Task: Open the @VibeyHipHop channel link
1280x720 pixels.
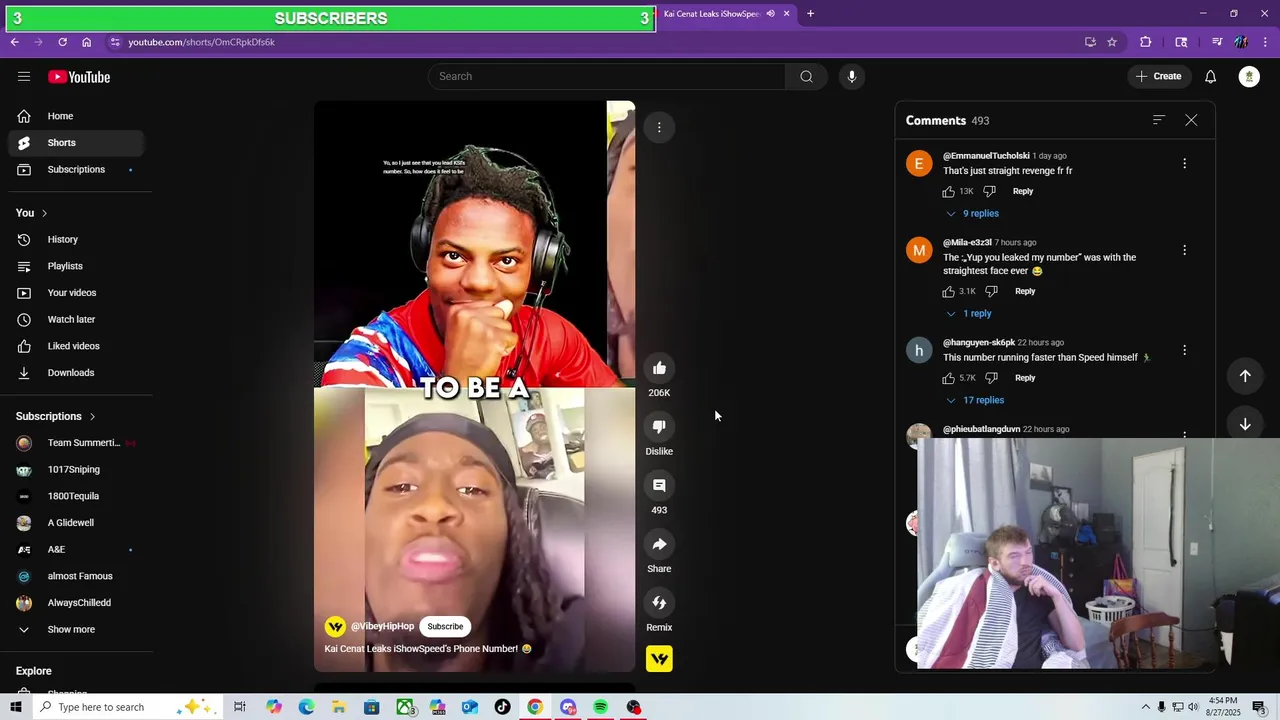Action: (x=382, y=626)
